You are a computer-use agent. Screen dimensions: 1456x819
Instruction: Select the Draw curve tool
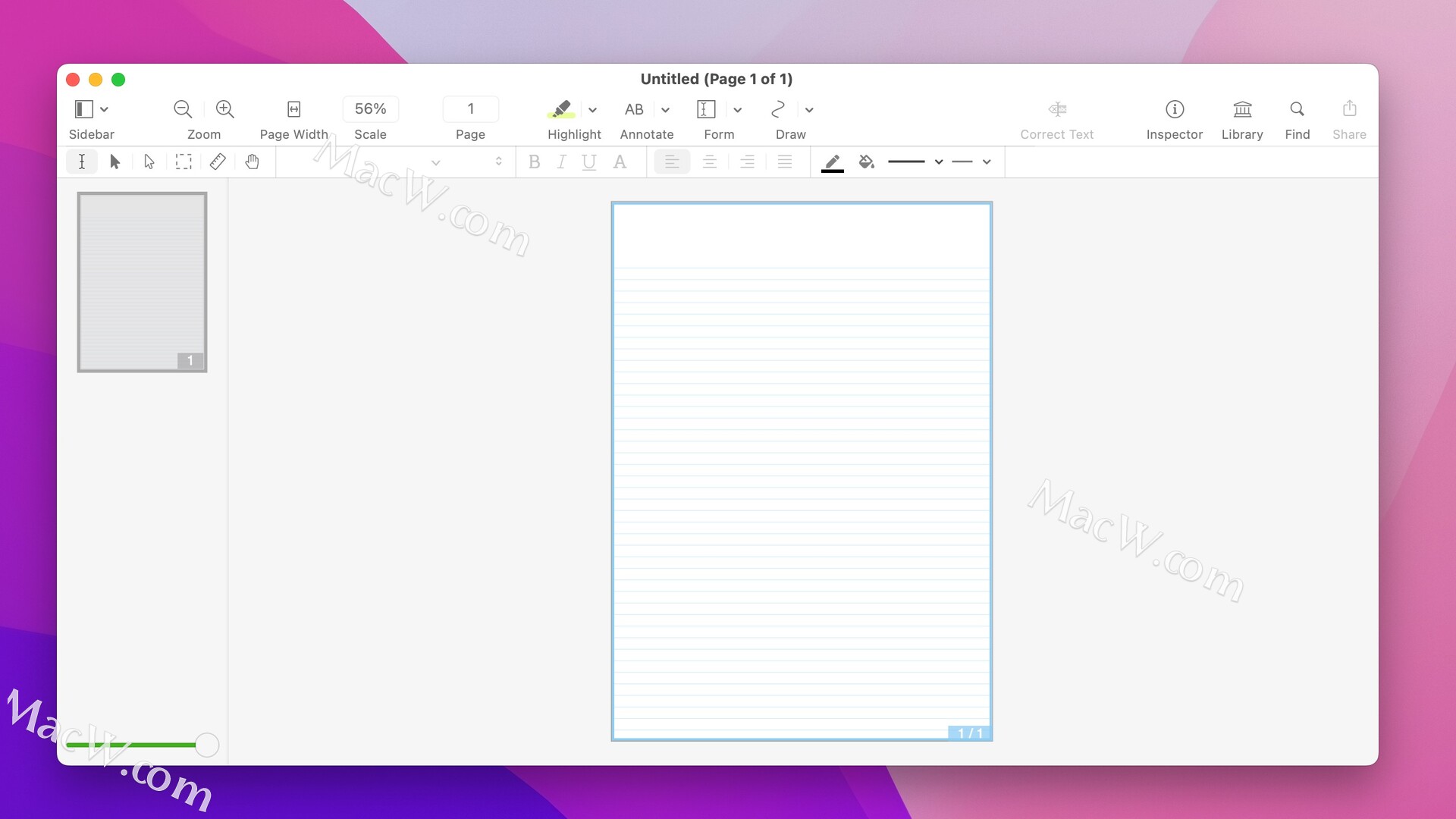(x=778, y=109)
